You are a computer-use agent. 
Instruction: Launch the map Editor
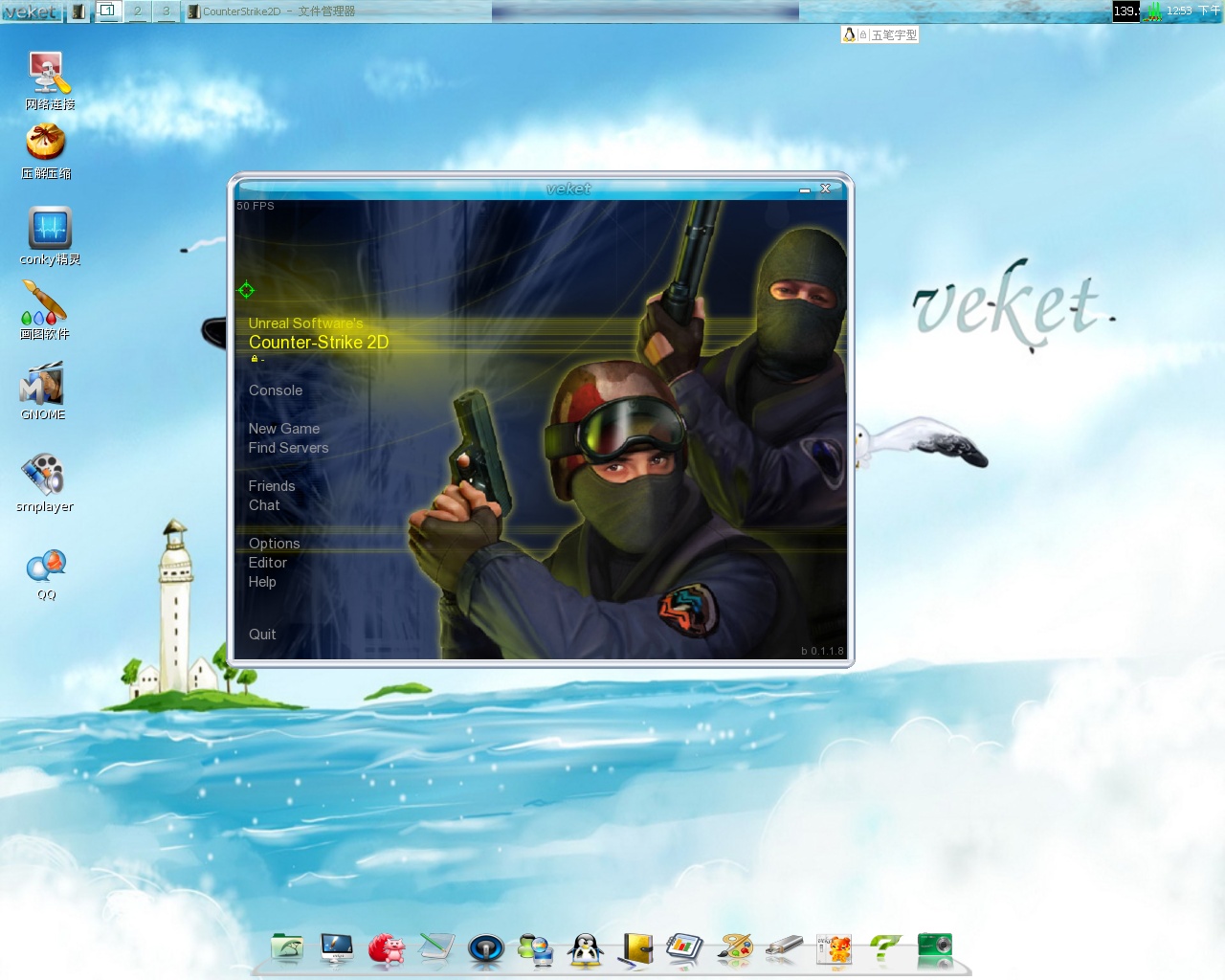tap(268, 563)
